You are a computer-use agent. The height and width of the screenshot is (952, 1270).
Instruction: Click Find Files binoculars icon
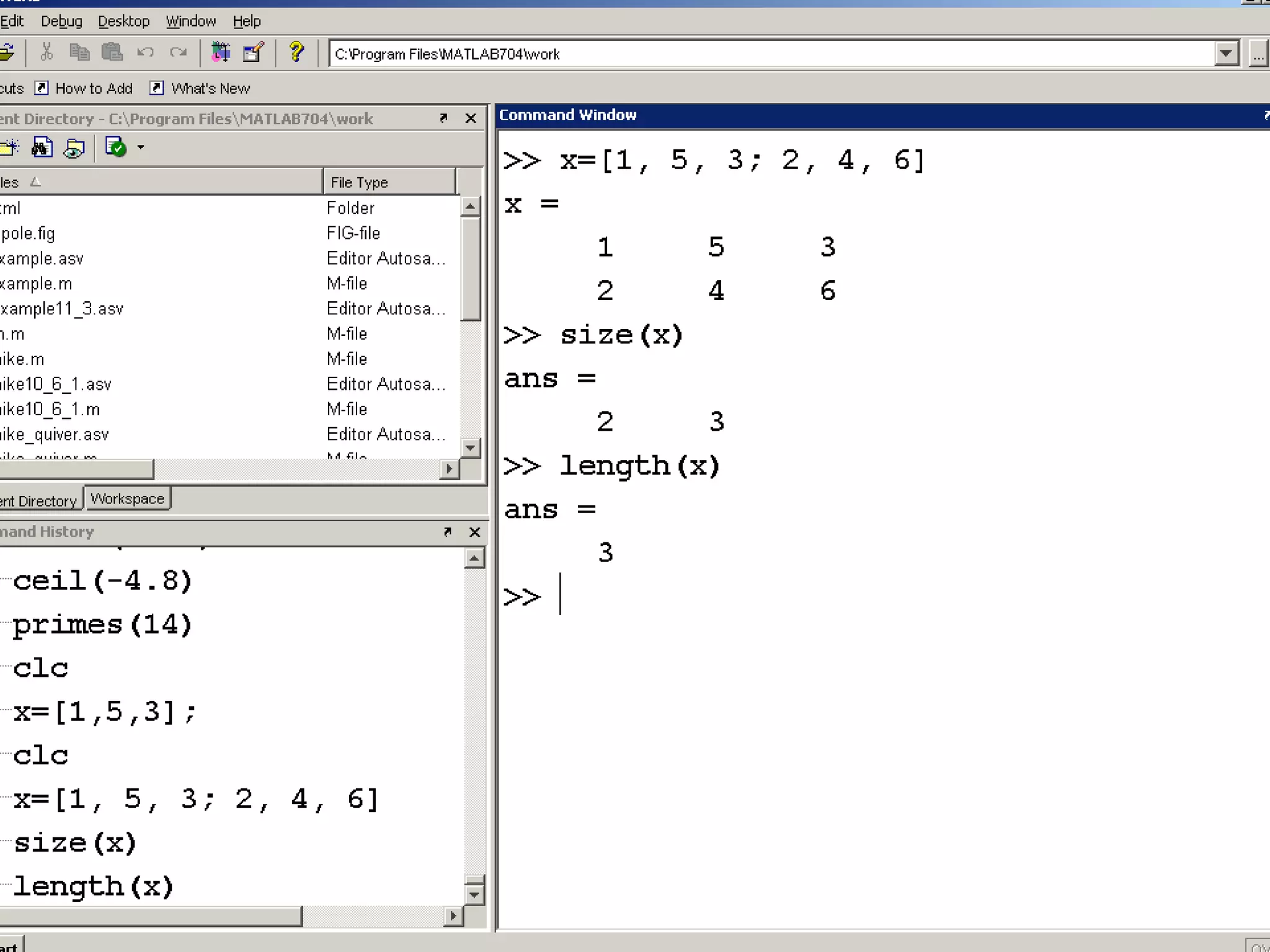click(x=42, y=148)
